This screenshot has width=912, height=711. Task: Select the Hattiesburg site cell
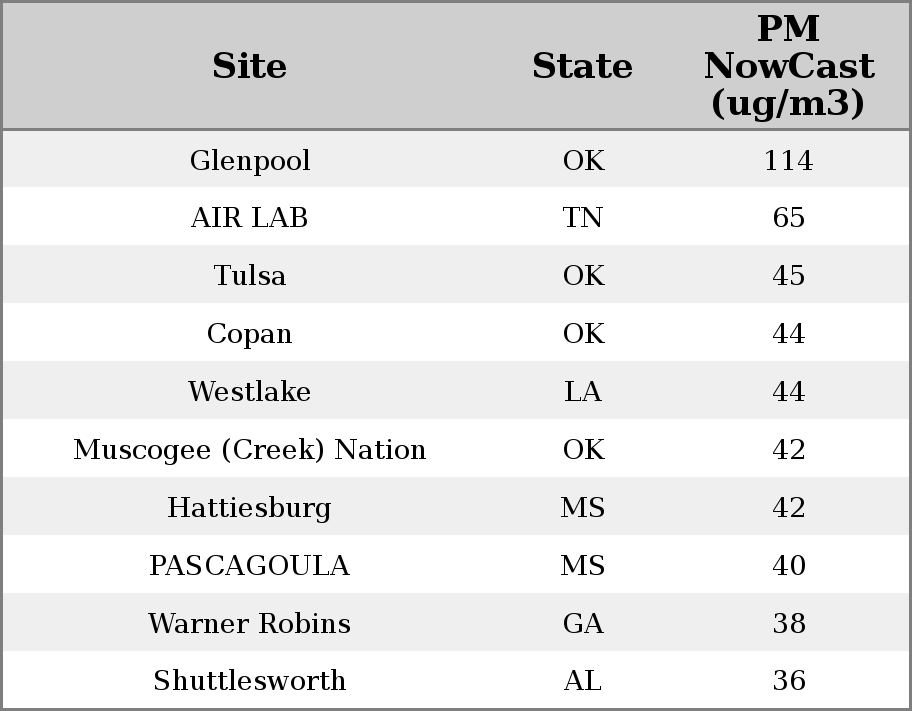tap(250, 508)
